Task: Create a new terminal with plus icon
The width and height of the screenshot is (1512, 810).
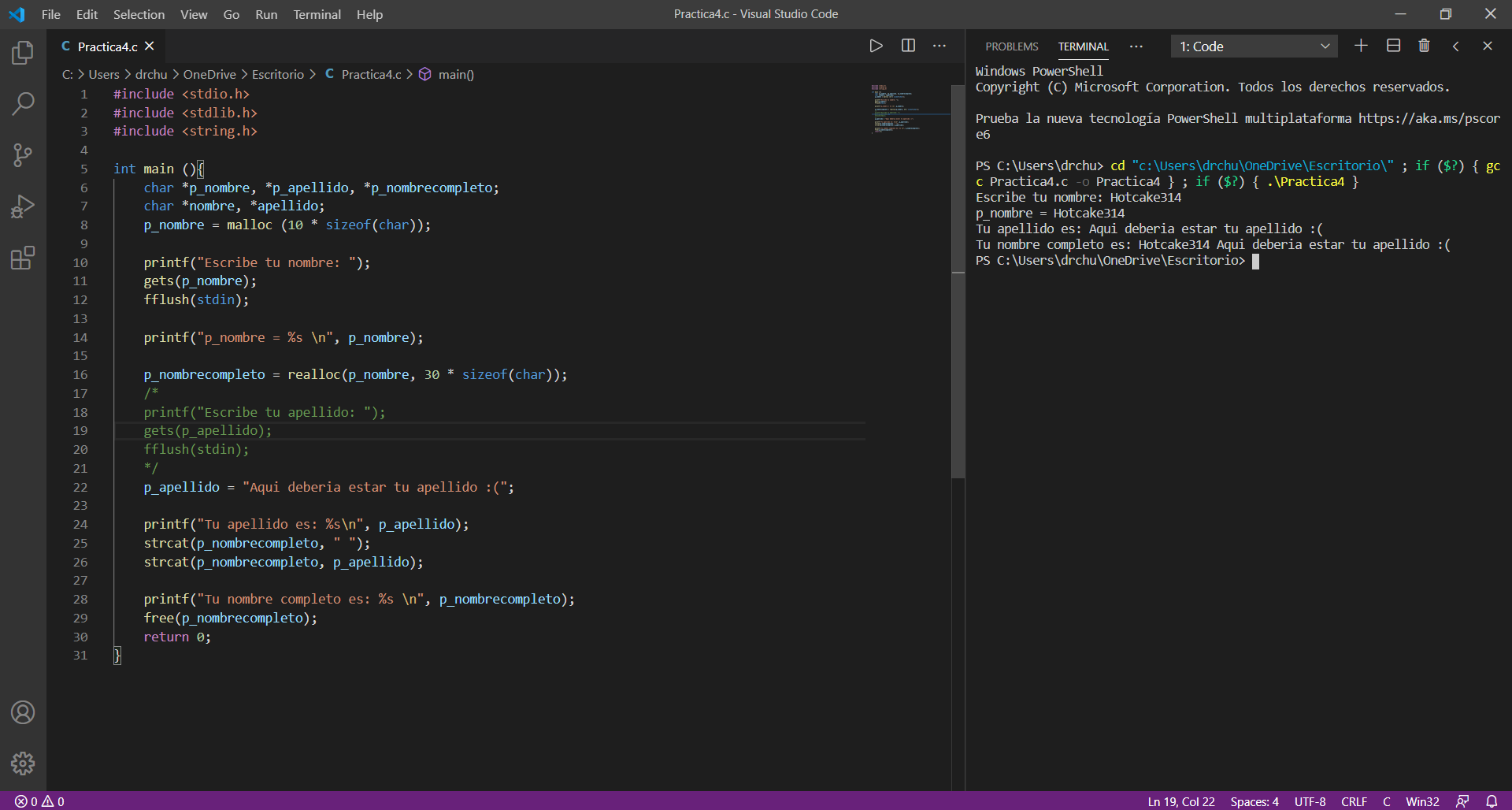Action: pos(1361,46)
